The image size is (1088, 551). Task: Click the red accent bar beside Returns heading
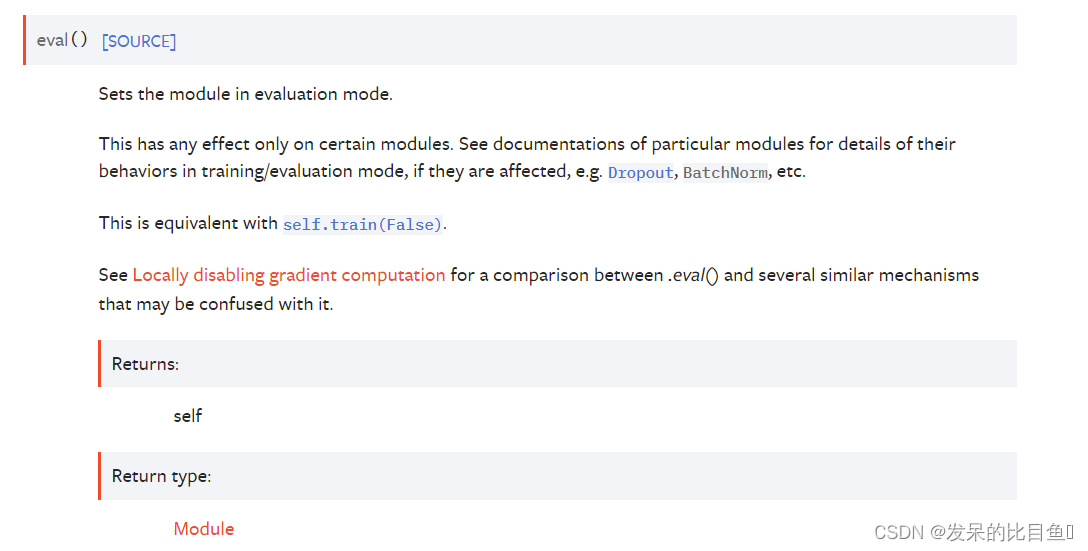[x=100, y=363]
